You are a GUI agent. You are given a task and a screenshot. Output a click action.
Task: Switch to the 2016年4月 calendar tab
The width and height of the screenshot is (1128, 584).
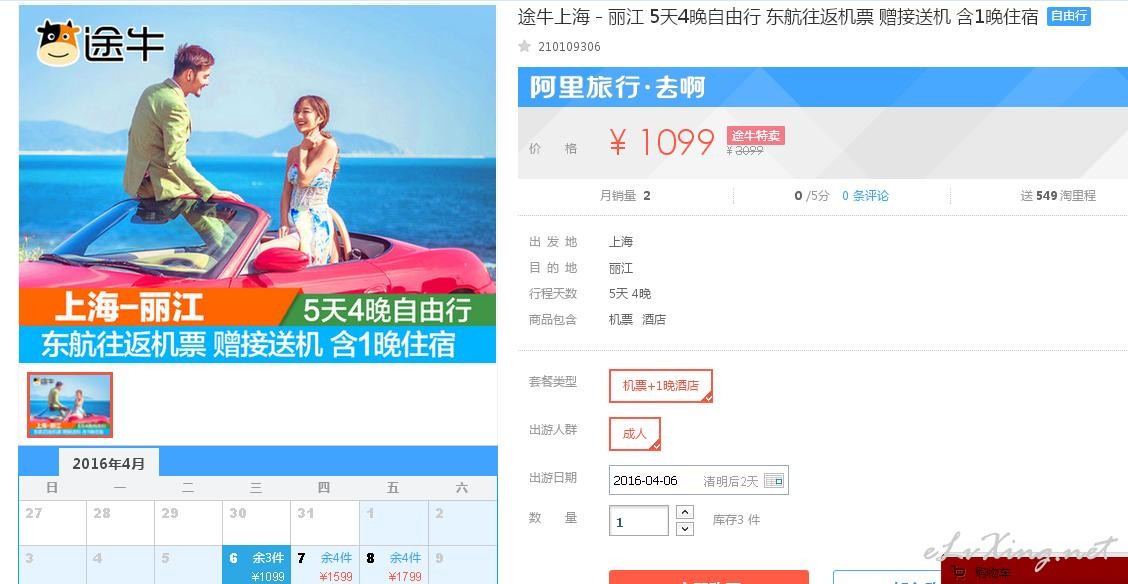coord(109,463)
